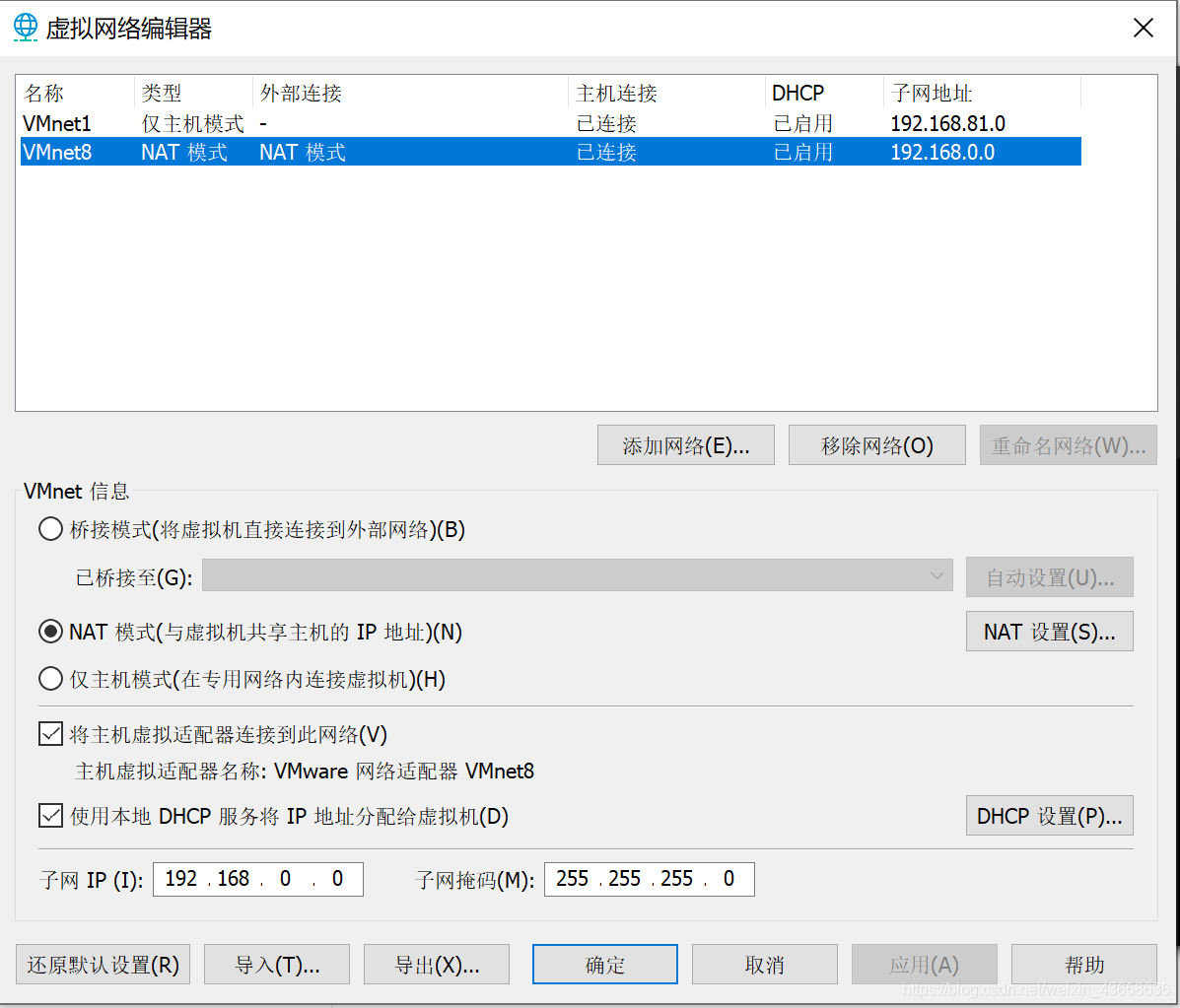Image resolution: width=1180 pixels, height=1008 pixels.
Task: Open the 已桥接至 dropdown
Action: point(578,575)
